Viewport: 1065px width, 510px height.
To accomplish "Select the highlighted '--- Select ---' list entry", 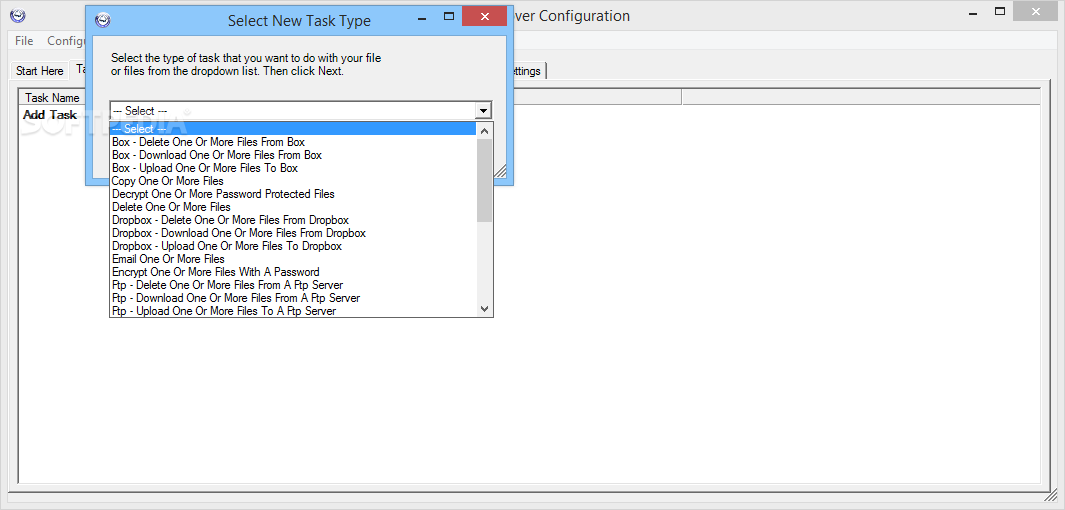I will (x=293, y=129).
